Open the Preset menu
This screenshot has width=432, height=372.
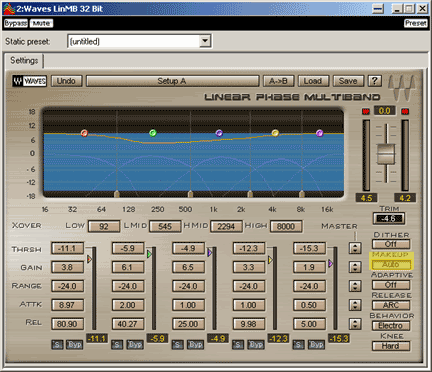(x=416, y=23)
